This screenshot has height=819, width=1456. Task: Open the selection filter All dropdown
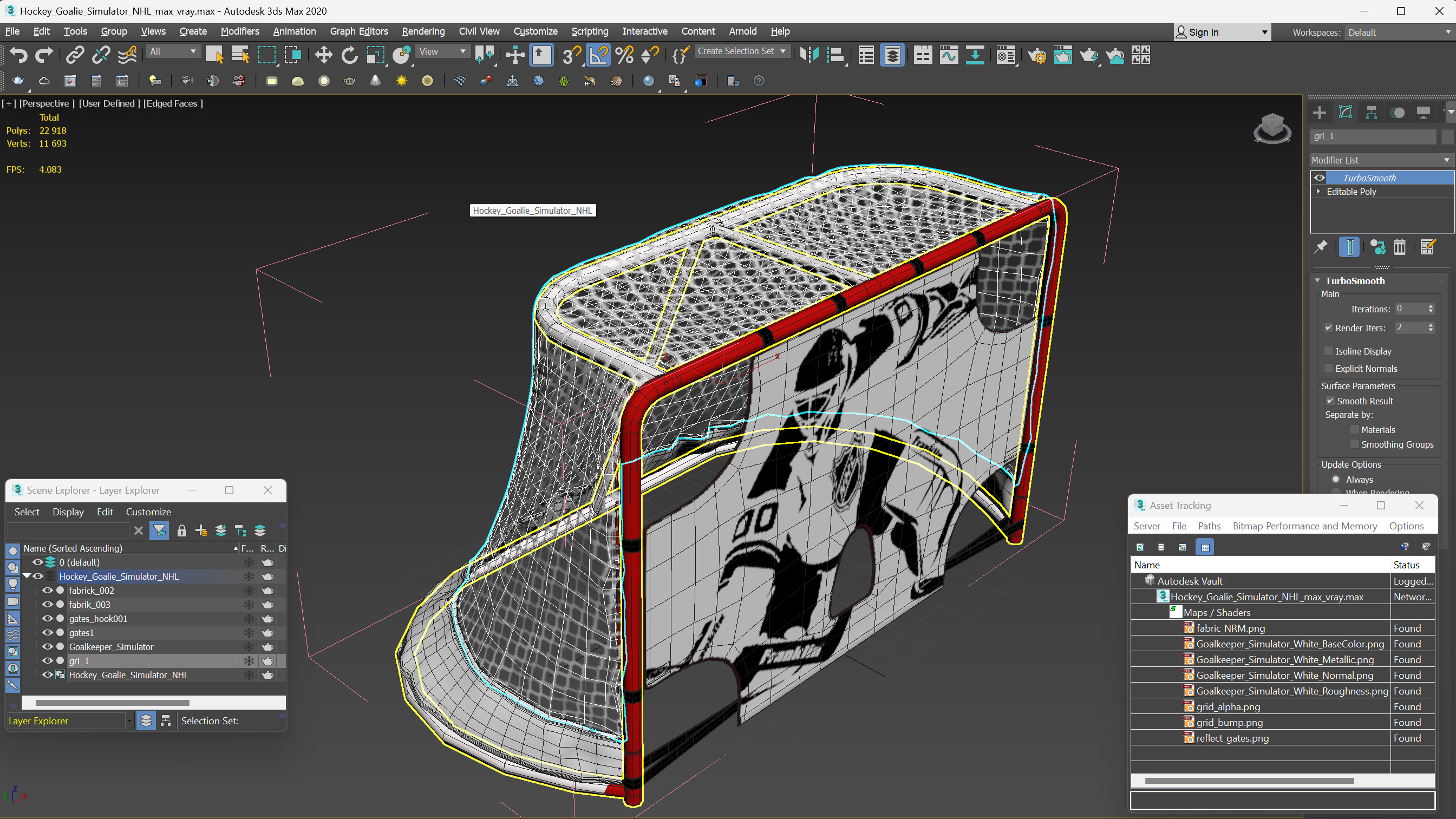point(173,51)
